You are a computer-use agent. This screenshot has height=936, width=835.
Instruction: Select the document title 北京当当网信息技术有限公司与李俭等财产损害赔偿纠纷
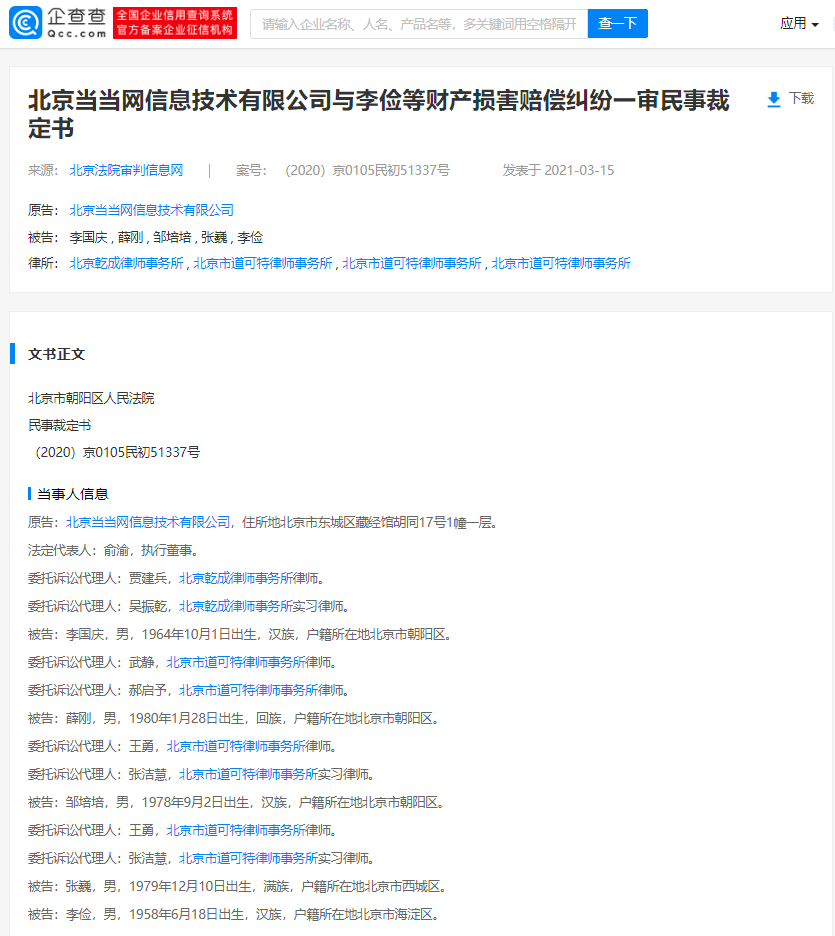tap(378, 114)
